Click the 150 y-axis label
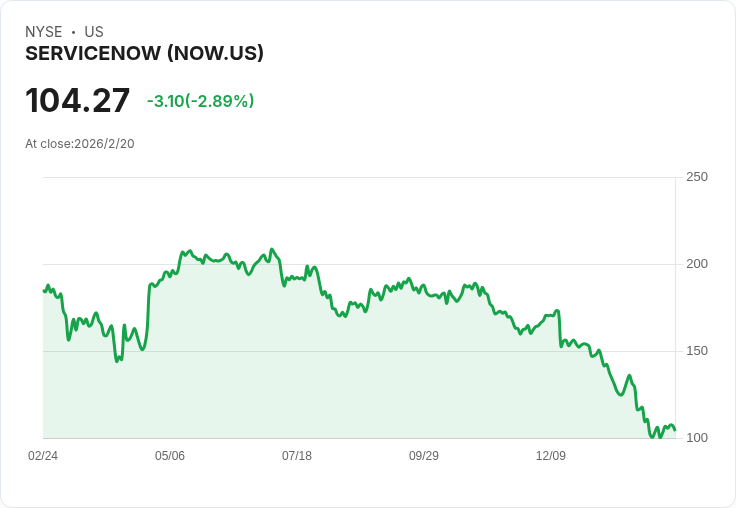 pos(697,351)
